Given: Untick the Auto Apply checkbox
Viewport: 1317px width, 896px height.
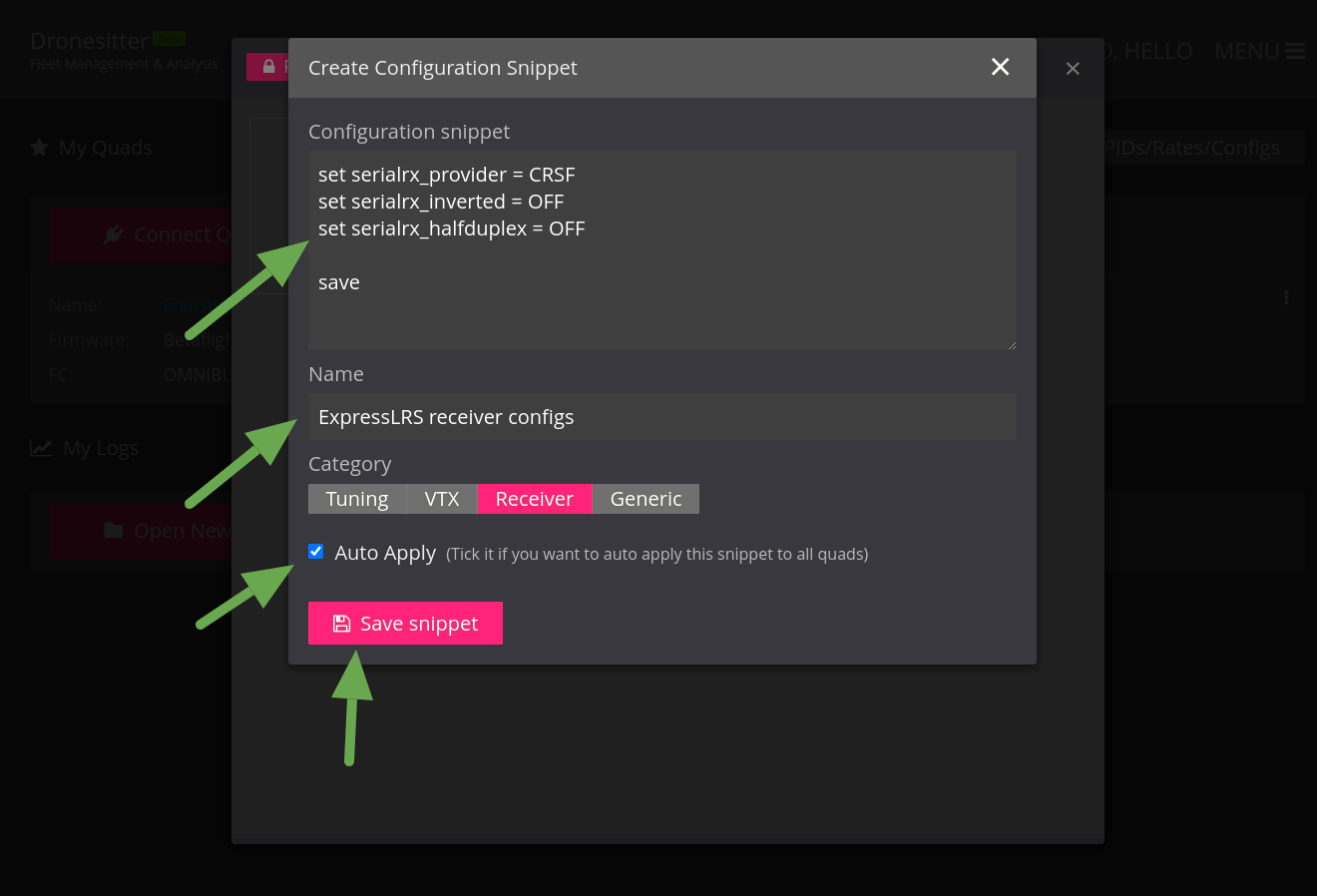Looking at the screenshot, I should (x=315, y=551).
